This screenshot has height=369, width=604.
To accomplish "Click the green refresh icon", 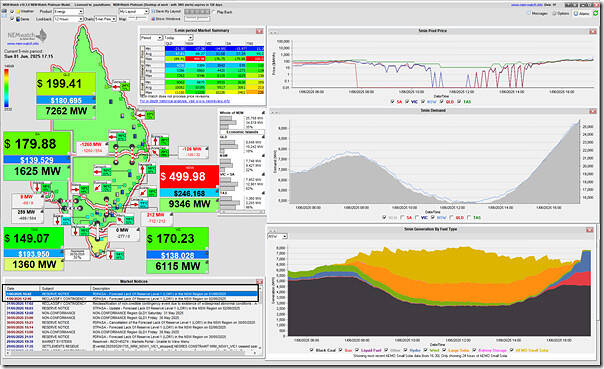I will tap(596, 13).
